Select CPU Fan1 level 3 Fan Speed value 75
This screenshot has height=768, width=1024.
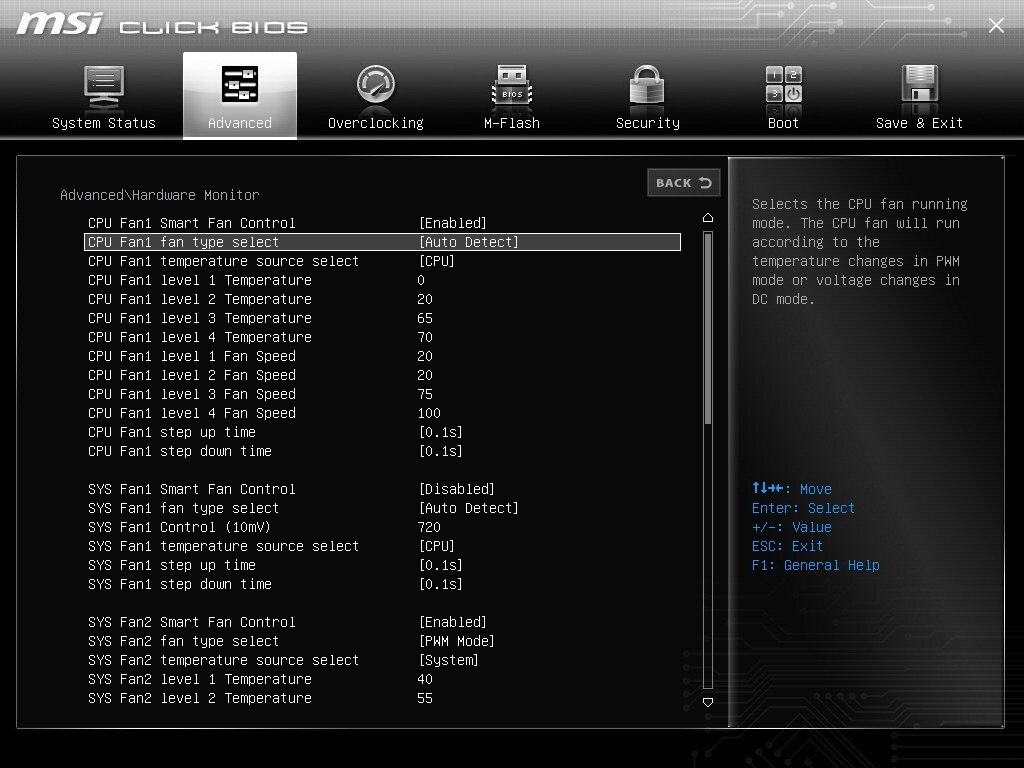tap(425, 394)
